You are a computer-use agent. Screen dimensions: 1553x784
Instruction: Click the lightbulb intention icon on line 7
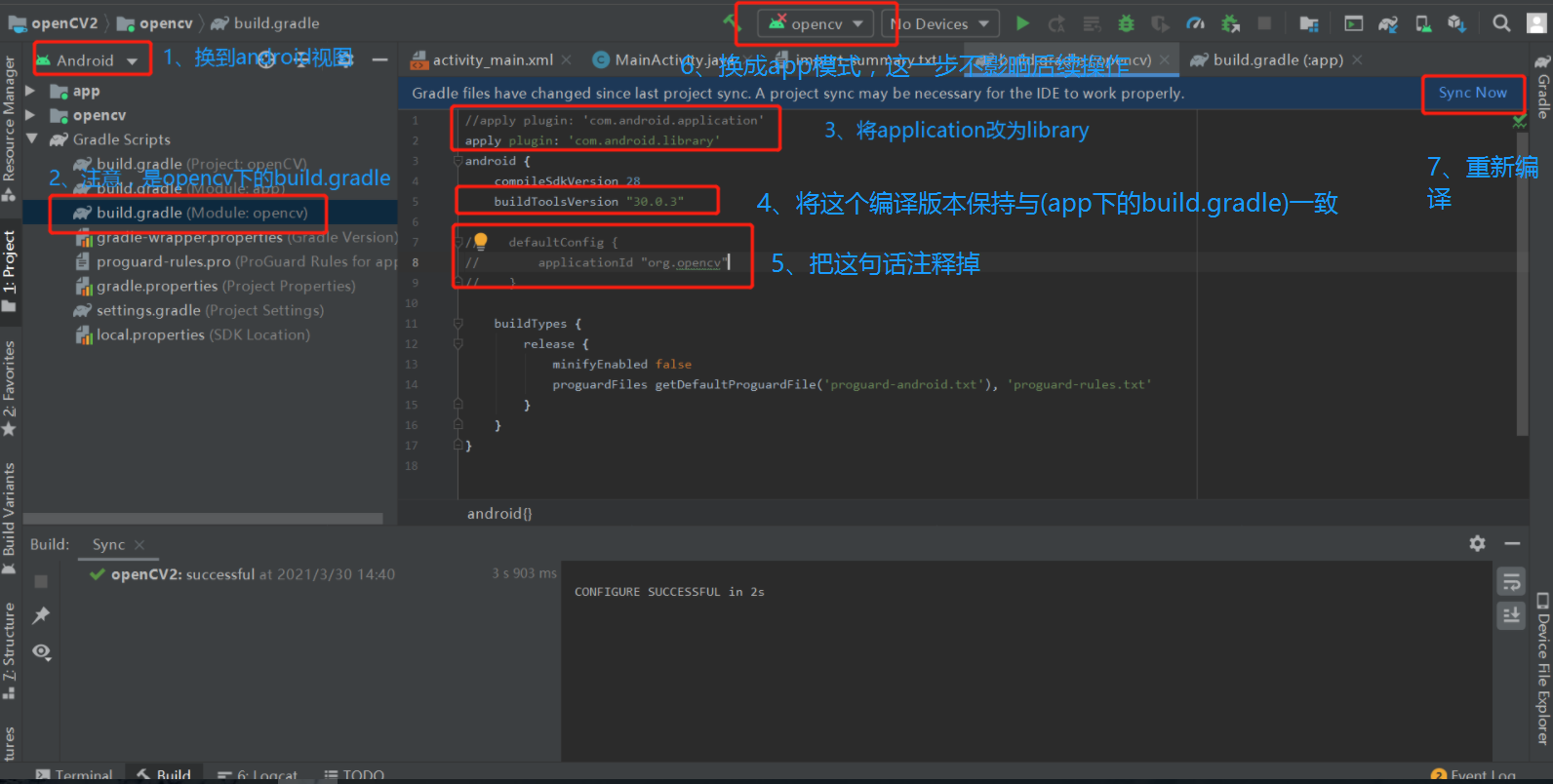pyautogui.click(x=480, y=241)
